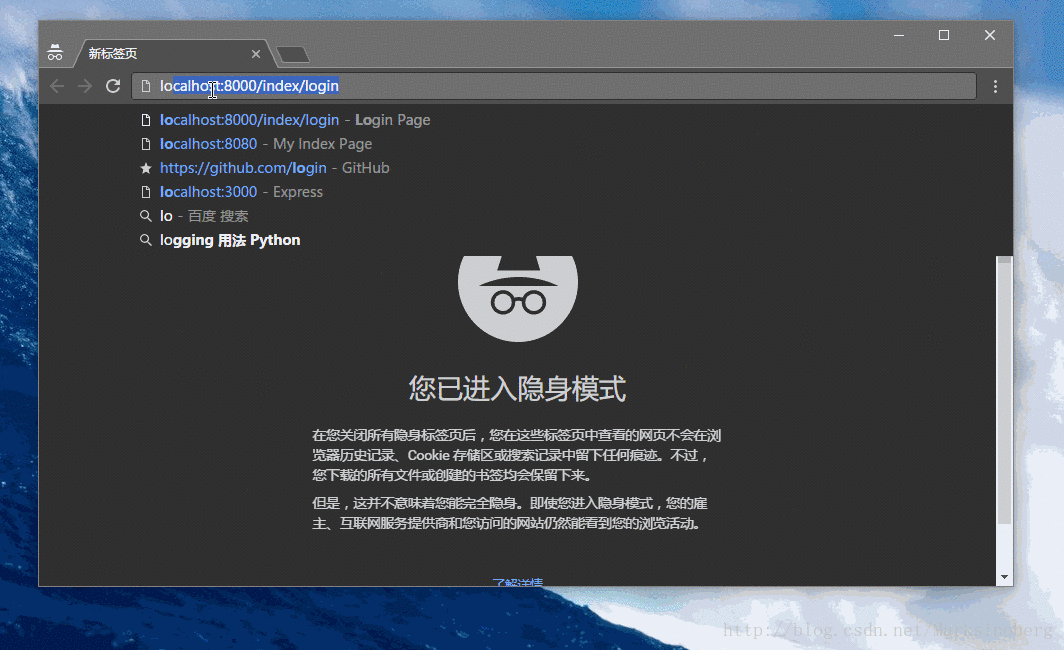
Task: Minimize the Chrome window
Action: point(899,35)
